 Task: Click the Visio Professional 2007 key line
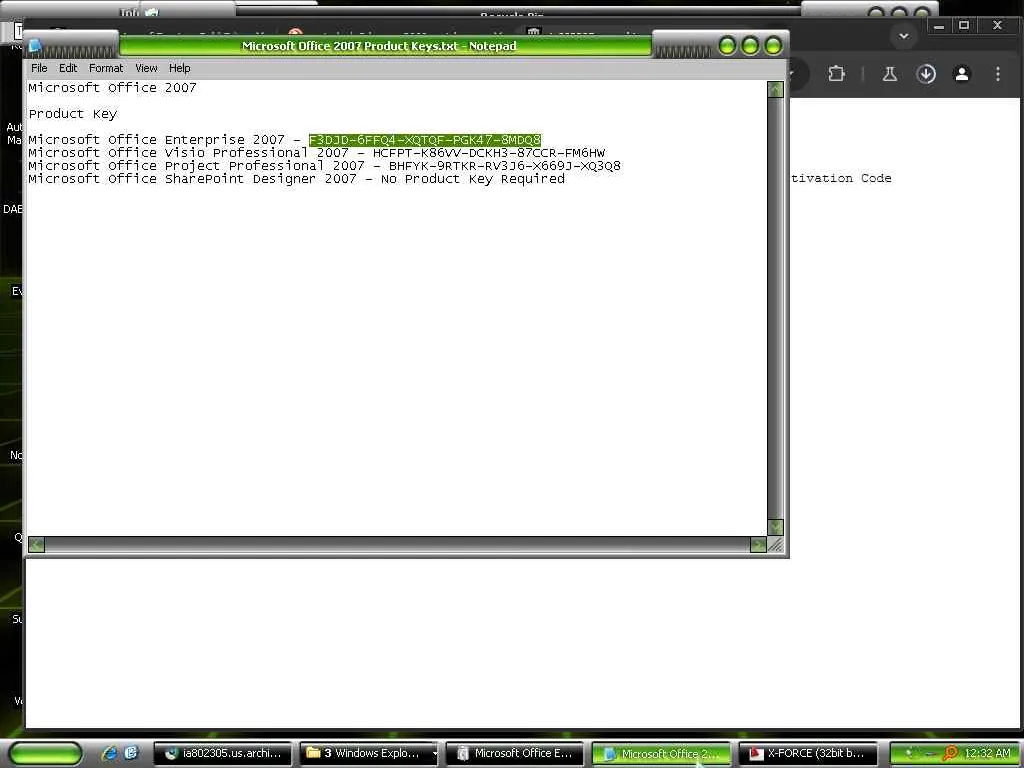pyautogui.click(x=317, y=153)
